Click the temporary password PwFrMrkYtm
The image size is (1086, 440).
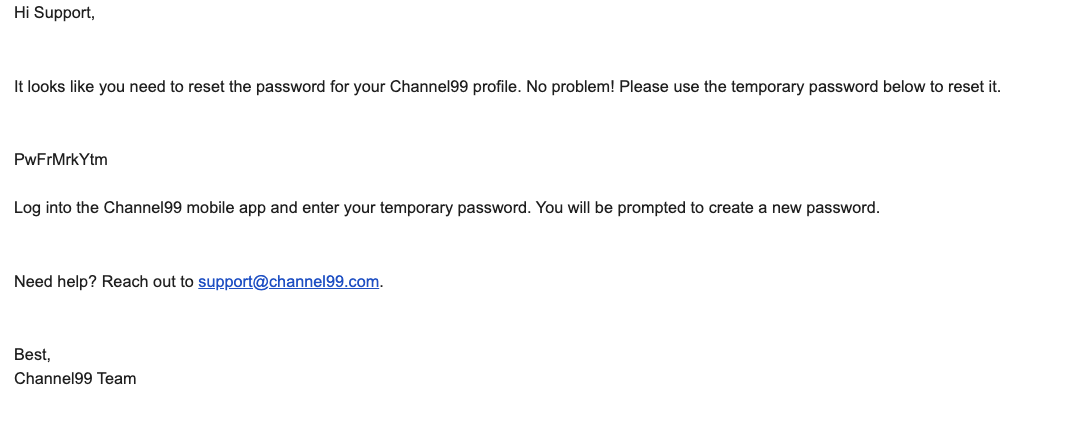(61, 160)
